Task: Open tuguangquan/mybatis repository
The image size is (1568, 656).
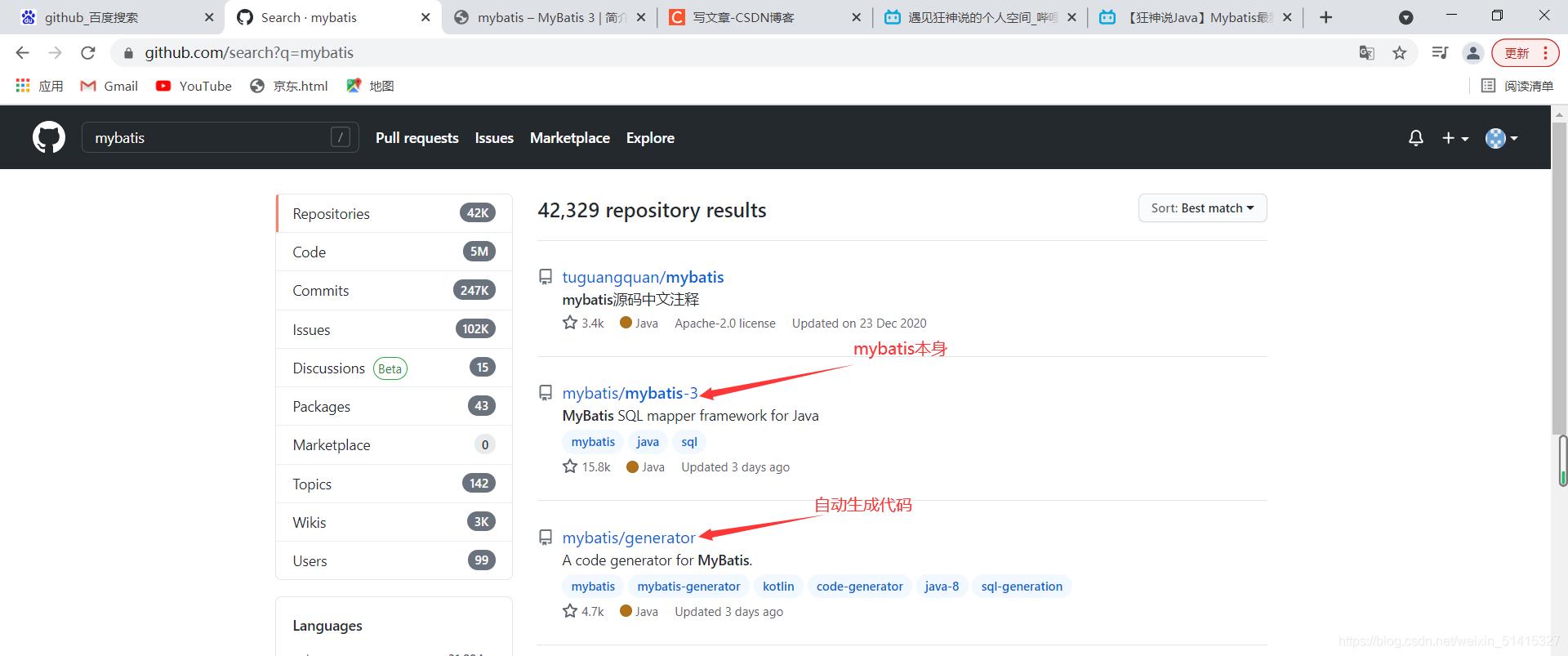Action: point(643,277)
